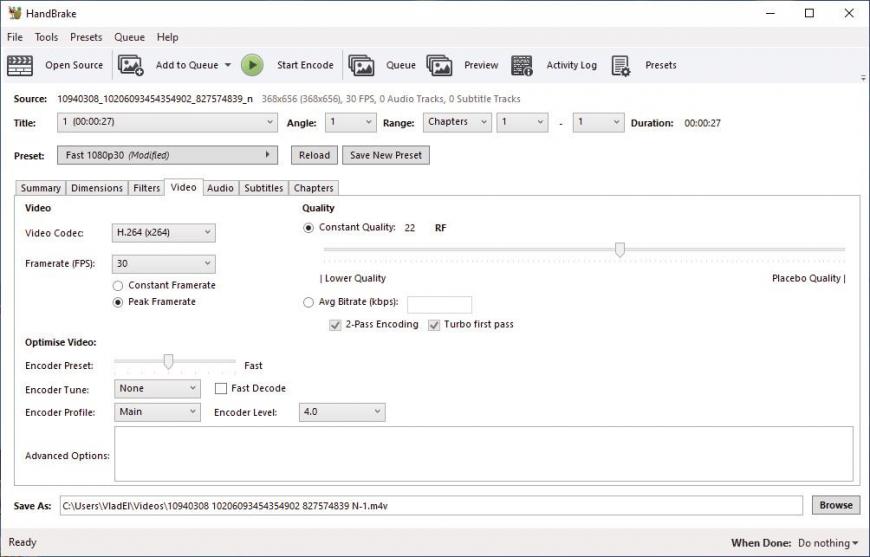Click the source filename 10940308_10206093454354902_827574839_n
870x557 pixels.
[x=155, y=99]
